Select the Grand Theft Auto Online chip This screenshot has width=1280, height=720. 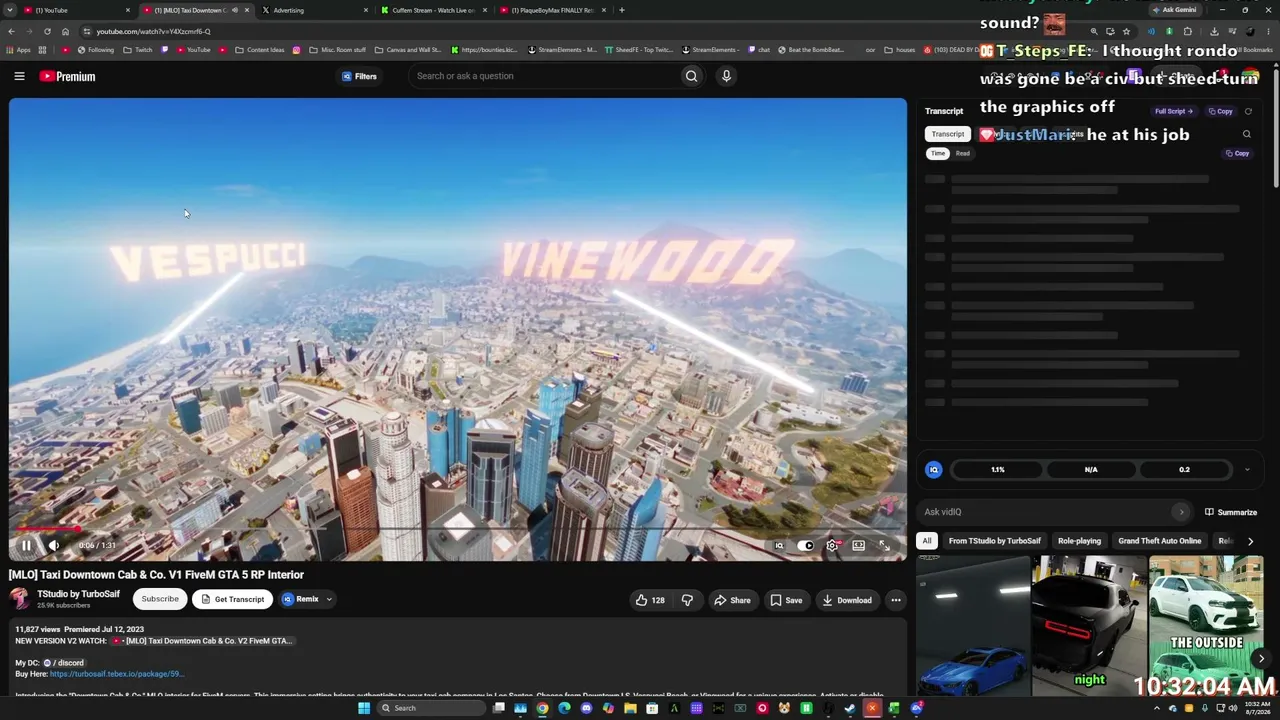(1160, 541)
